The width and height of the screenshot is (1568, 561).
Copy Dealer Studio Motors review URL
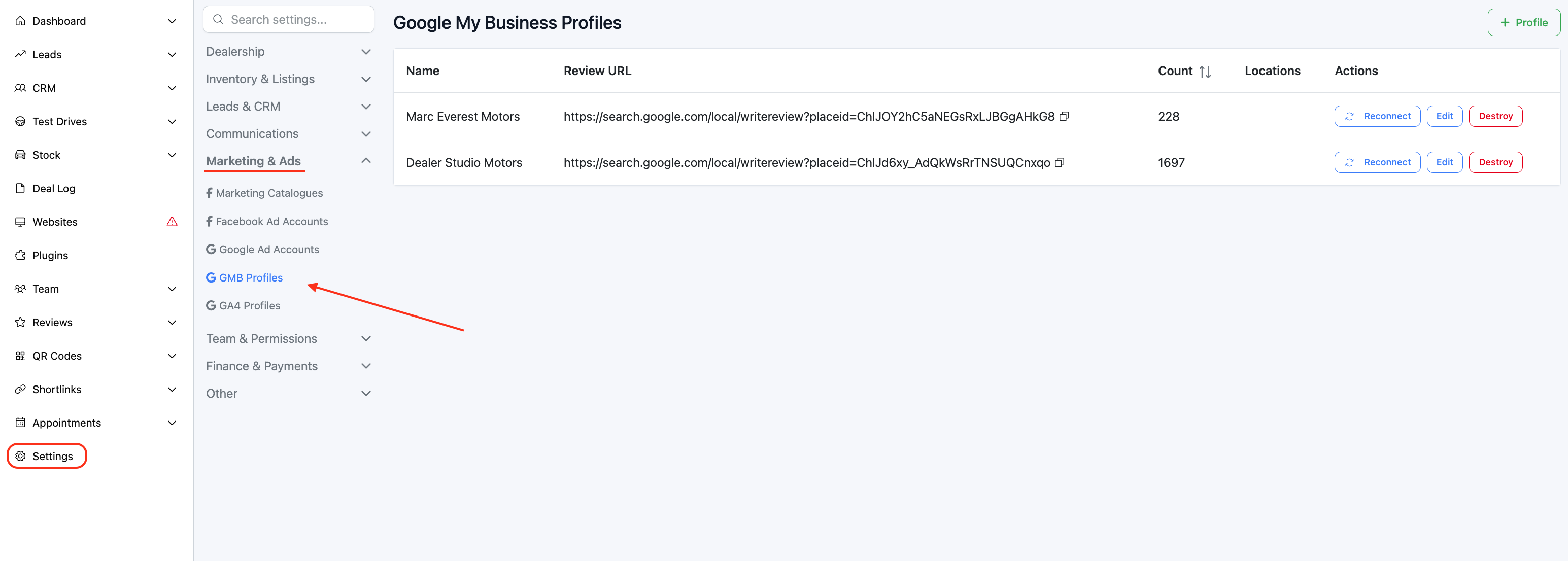point(1059,162)
